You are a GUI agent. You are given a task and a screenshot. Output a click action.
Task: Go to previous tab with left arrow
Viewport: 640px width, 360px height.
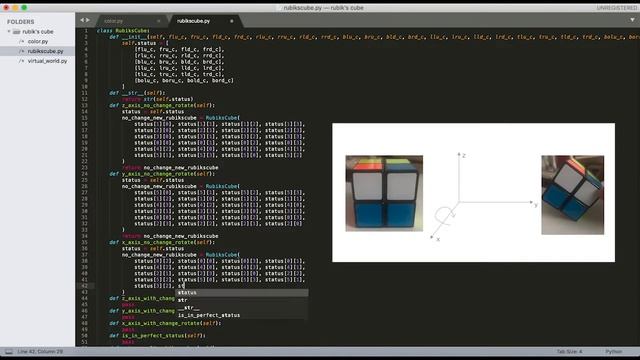click(82, 20)
